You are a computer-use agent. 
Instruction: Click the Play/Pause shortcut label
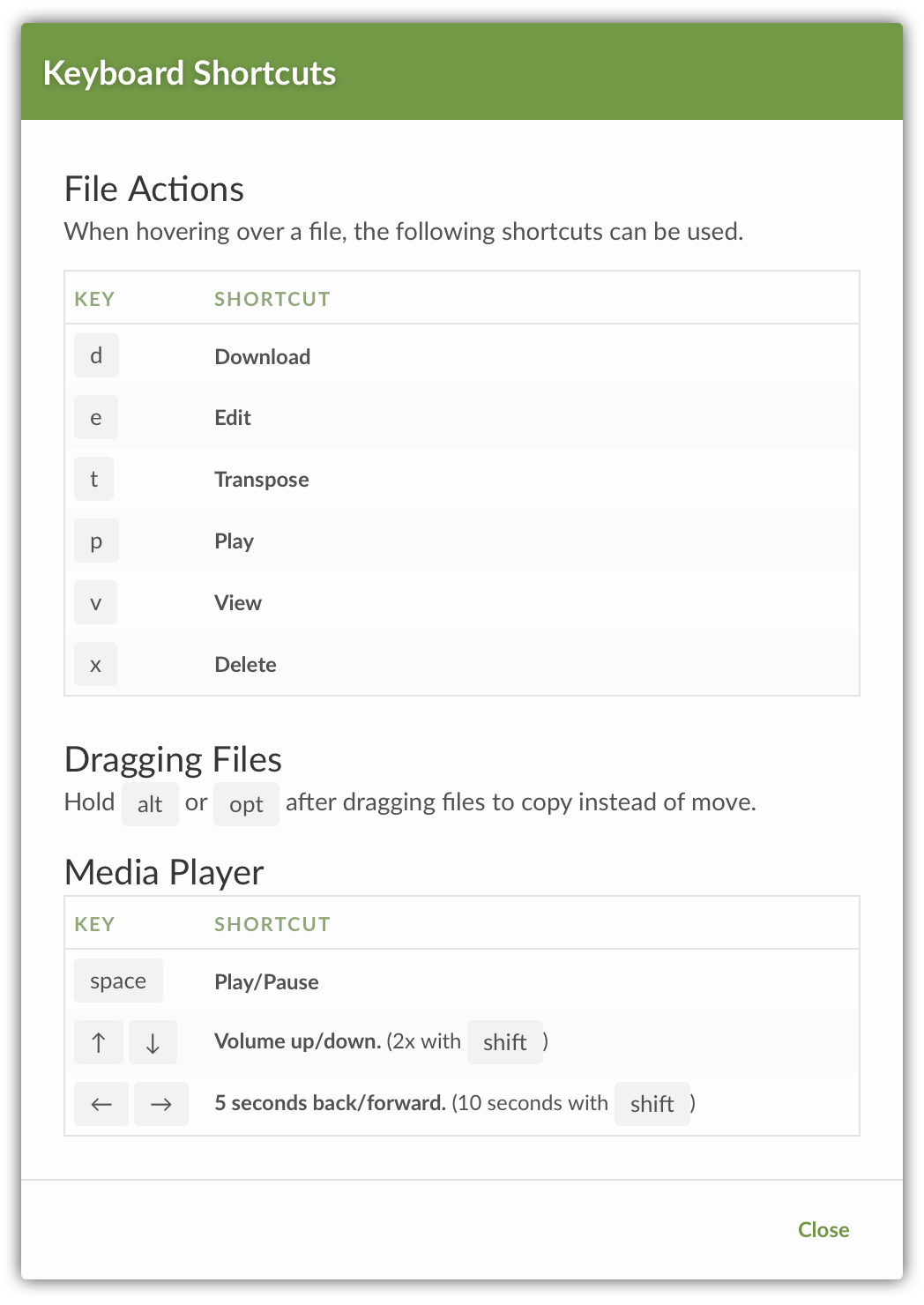coord(266,981)
